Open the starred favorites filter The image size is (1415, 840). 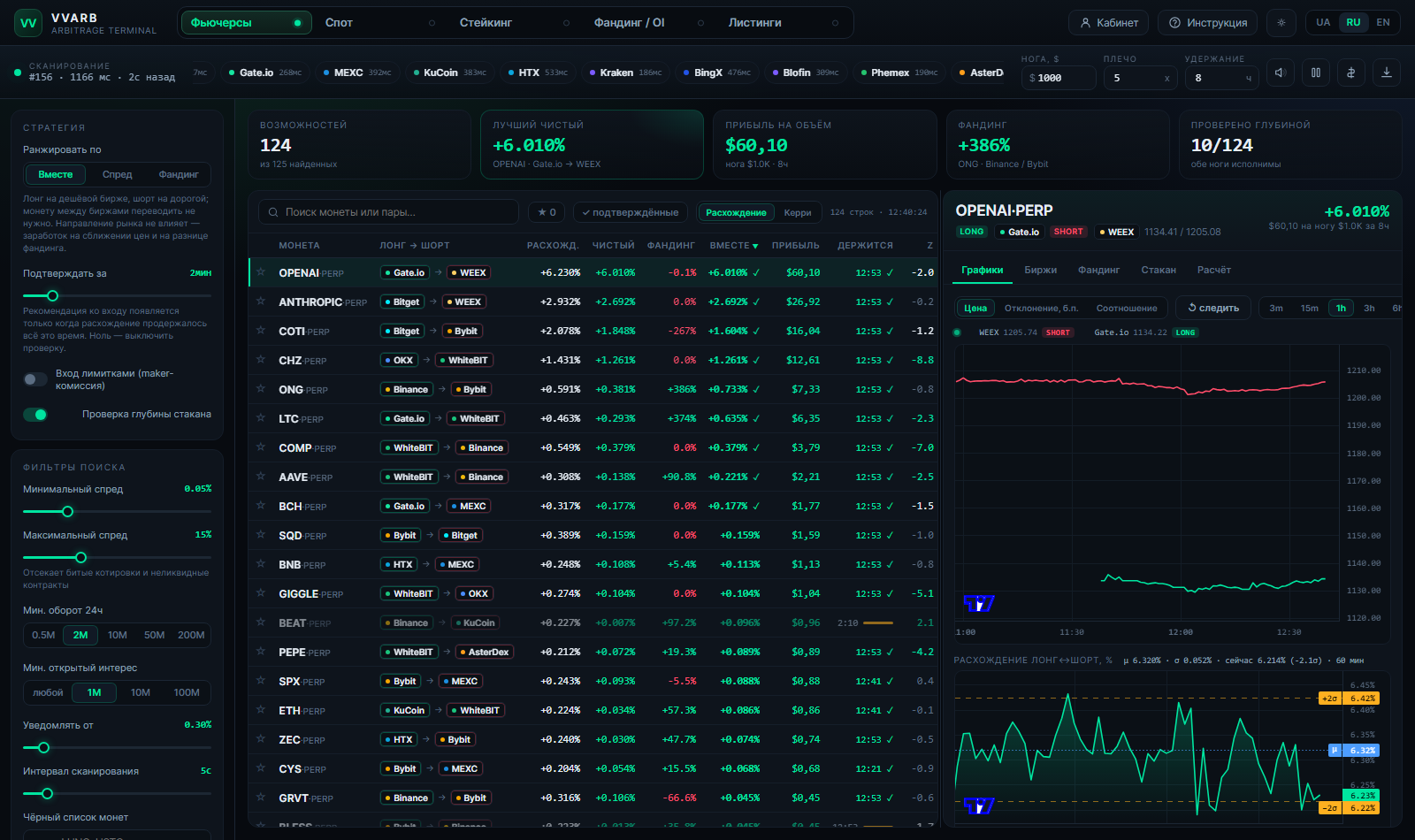547,212
